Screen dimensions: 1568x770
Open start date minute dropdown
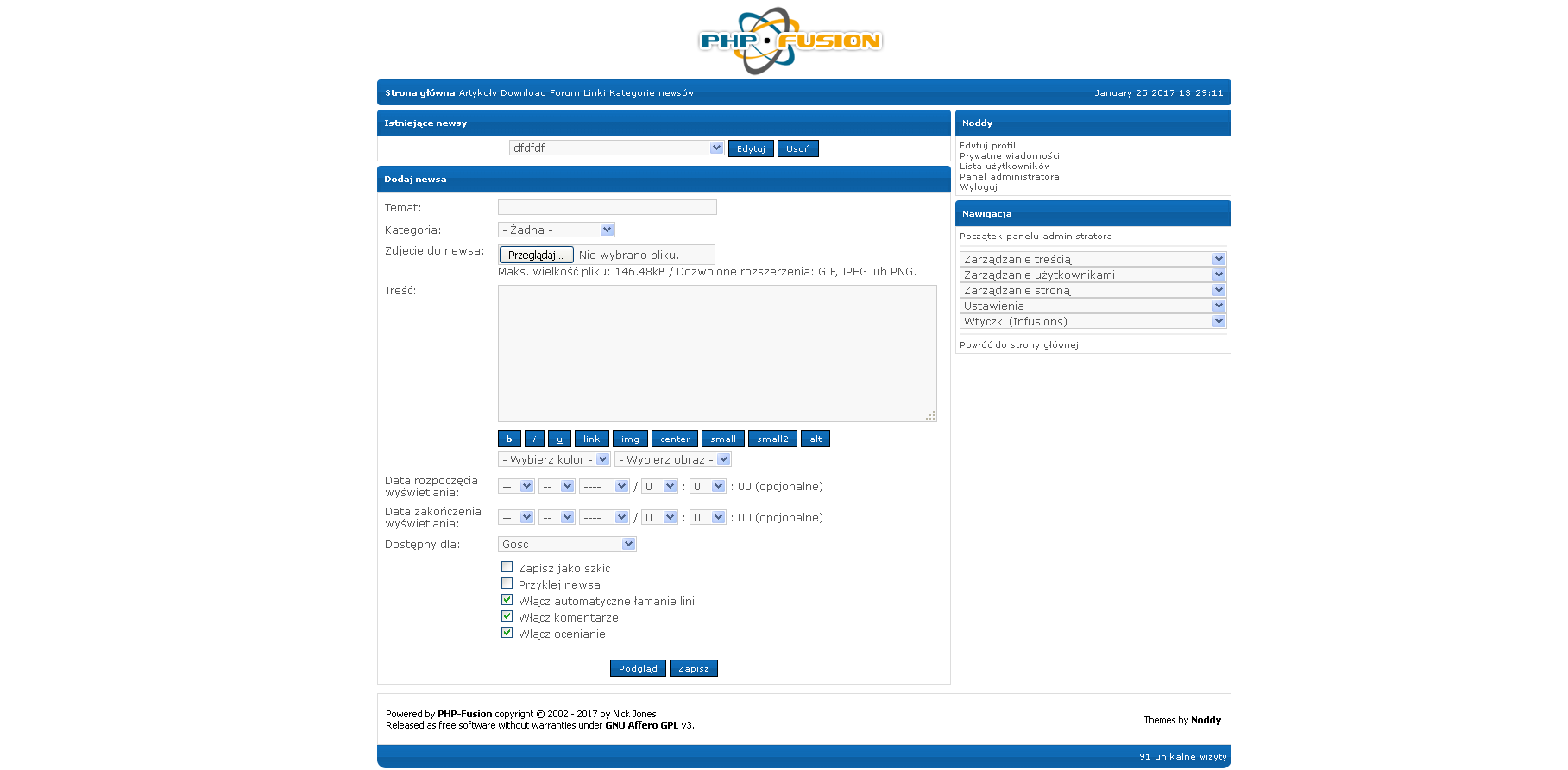708,486
